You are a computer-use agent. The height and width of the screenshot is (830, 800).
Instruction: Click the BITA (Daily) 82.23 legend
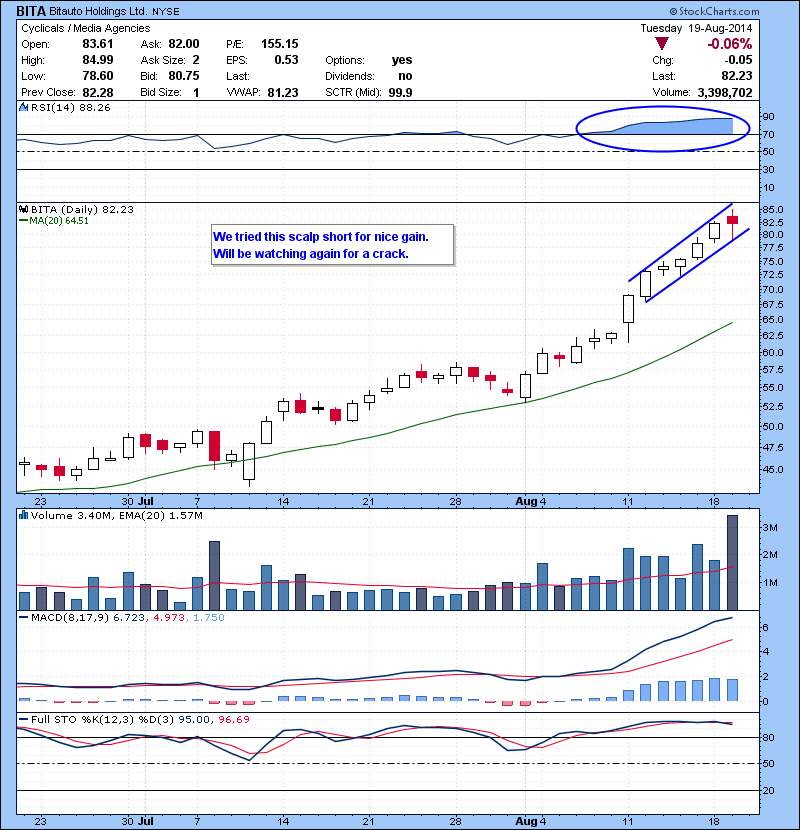click(83, 209)
